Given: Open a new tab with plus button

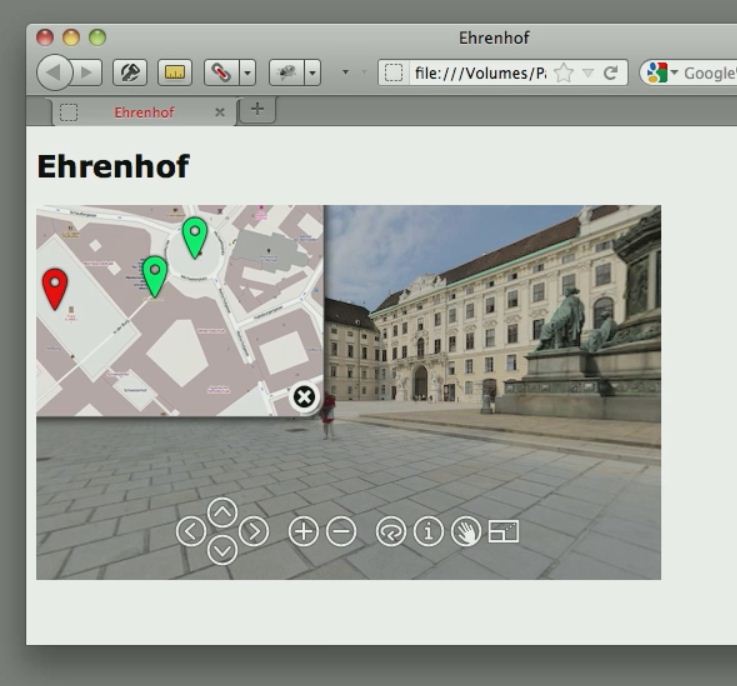Looking at the screenshot, I should pos(257,110).
